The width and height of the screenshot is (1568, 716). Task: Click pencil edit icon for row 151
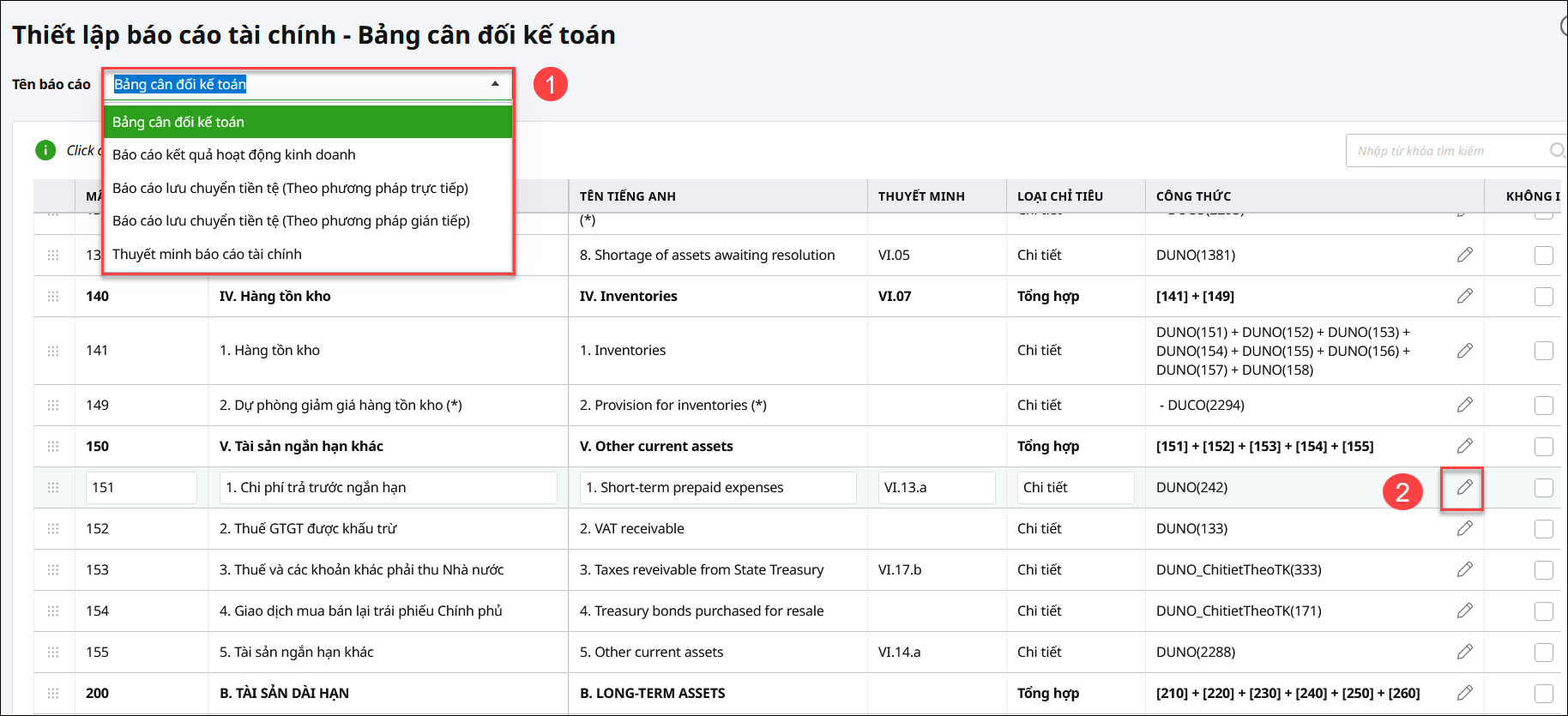point(1464,487)
